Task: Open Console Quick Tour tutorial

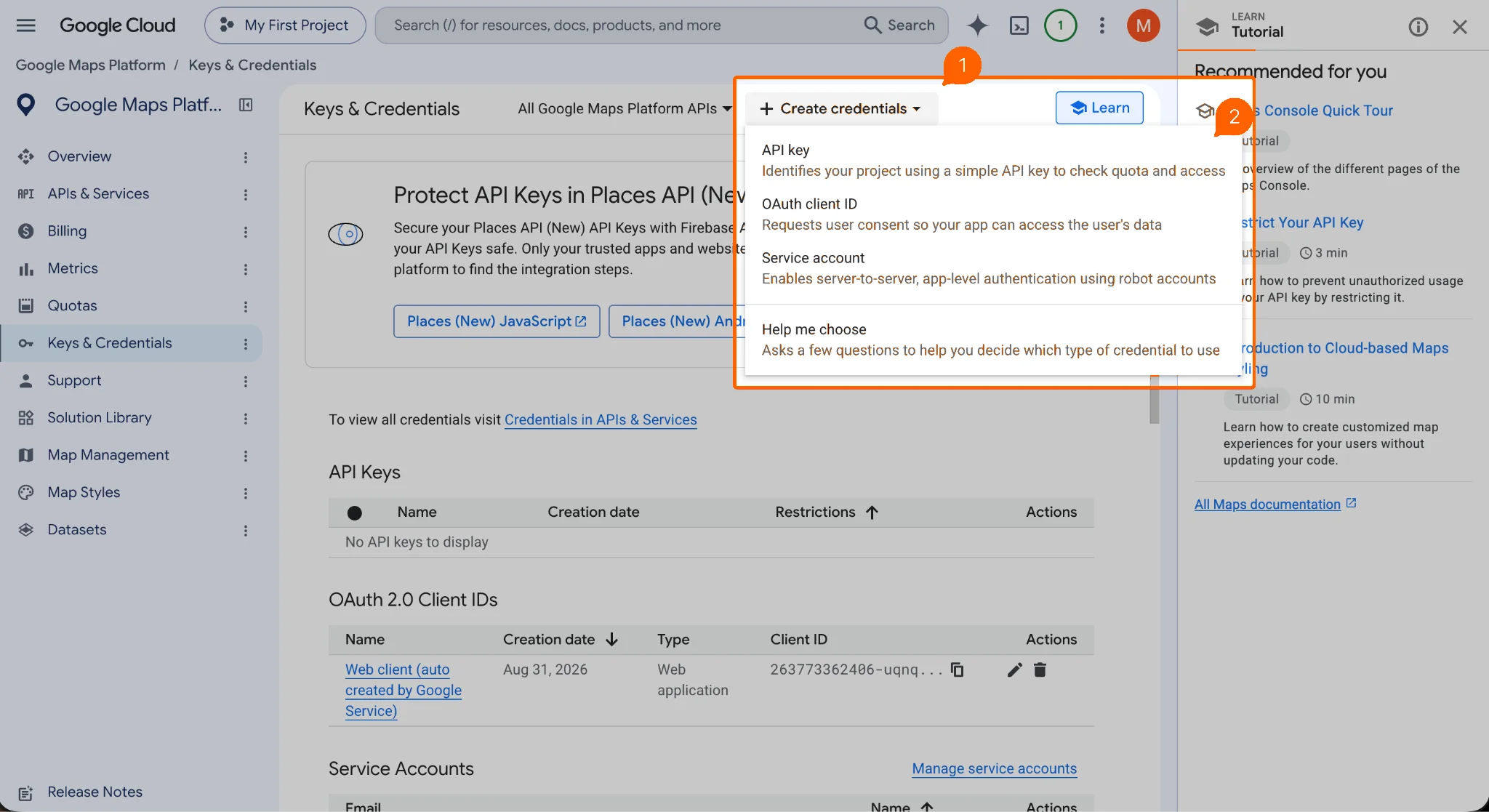Action: click(x=1328, y=110)
